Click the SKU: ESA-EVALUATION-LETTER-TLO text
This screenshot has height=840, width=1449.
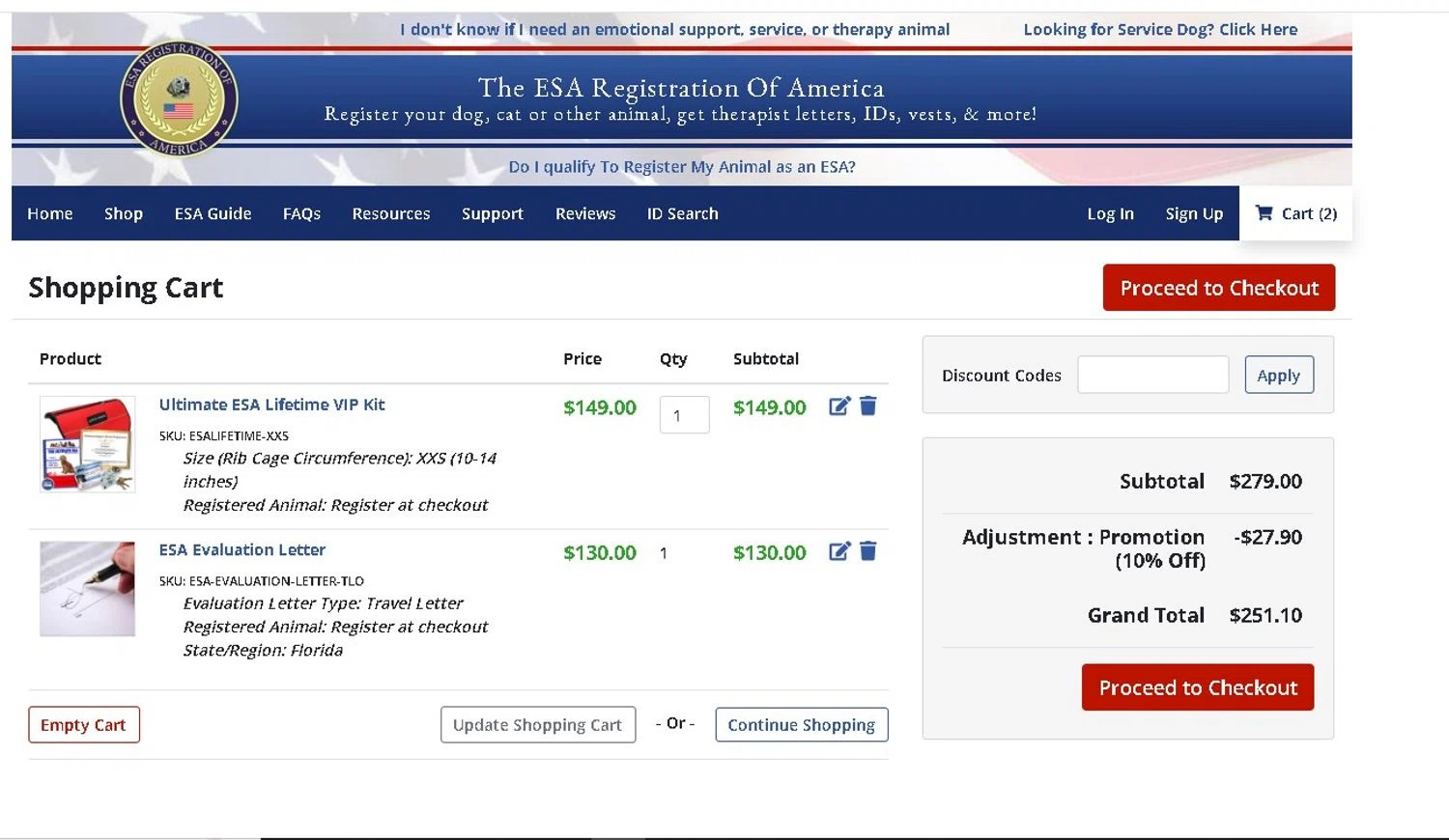[x=262, y=581]
